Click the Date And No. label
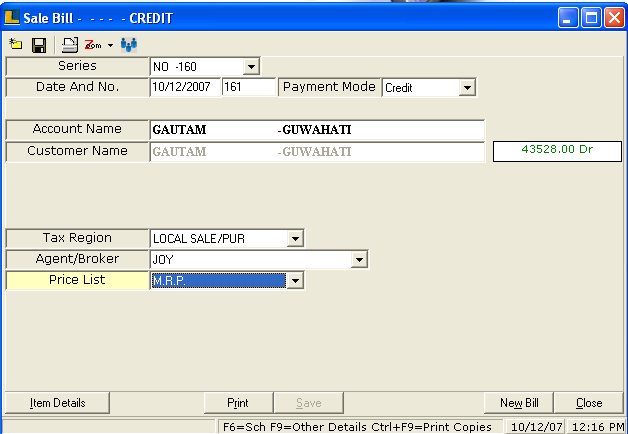Viewport: 628px width, 434px height. (77, 87)
